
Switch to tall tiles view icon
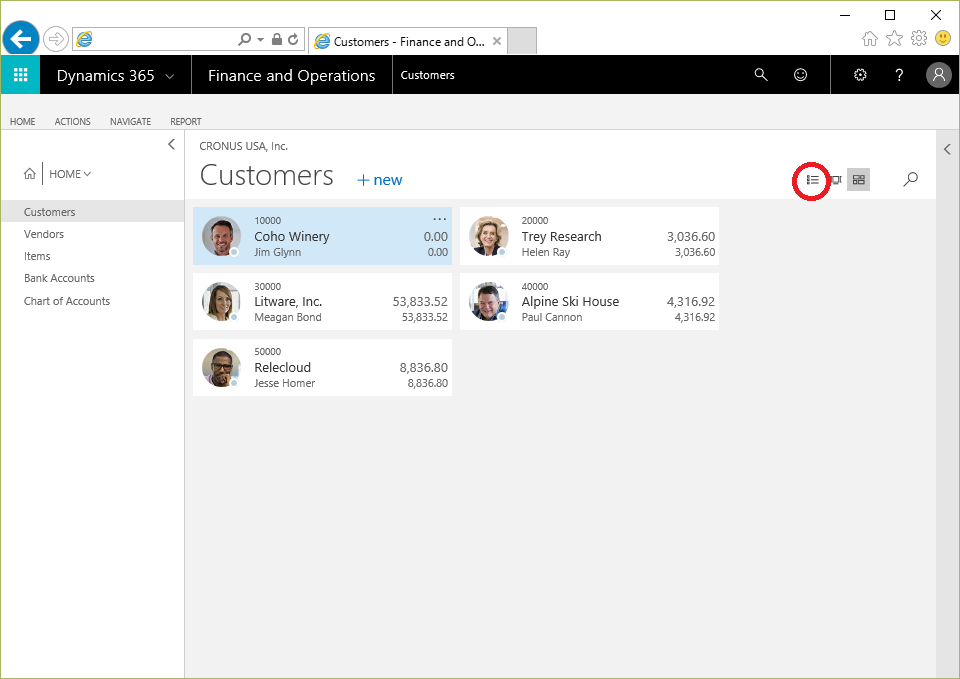tap(836, 179)
